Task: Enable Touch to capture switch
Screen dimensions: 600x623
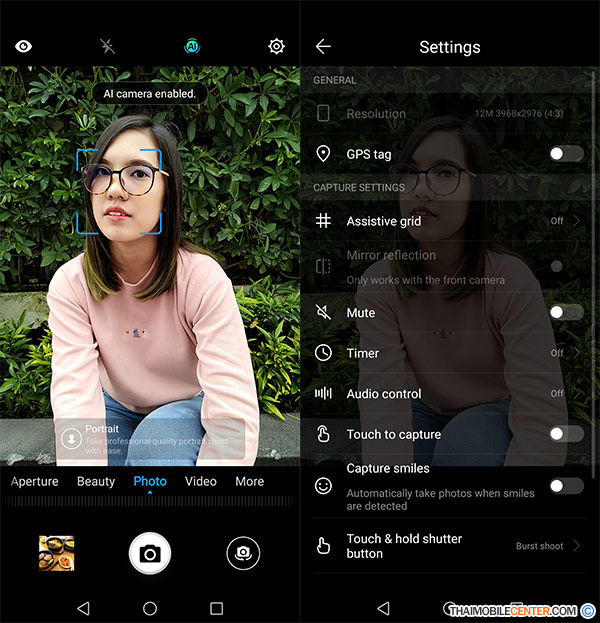Action: pyautogui.click(x=566, y=434)
